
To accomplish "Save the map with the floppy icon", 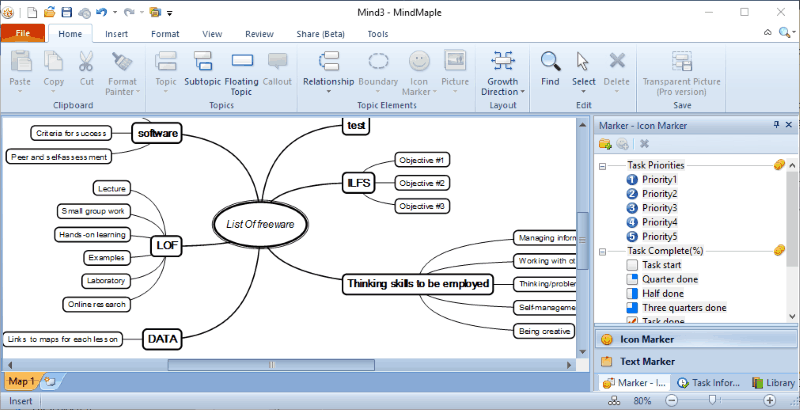I will tap(66, 12).
